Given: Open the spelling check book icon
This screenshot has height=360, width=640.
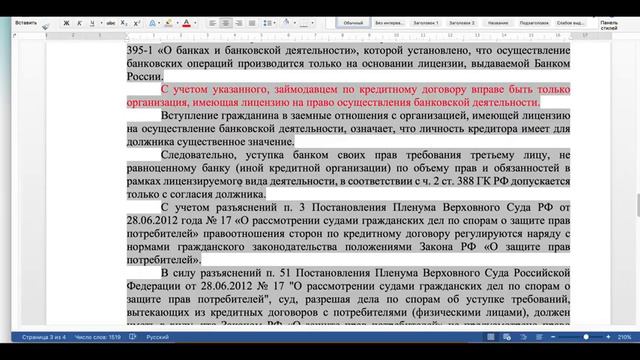Looking at the screenshot, I should point(133,337).
